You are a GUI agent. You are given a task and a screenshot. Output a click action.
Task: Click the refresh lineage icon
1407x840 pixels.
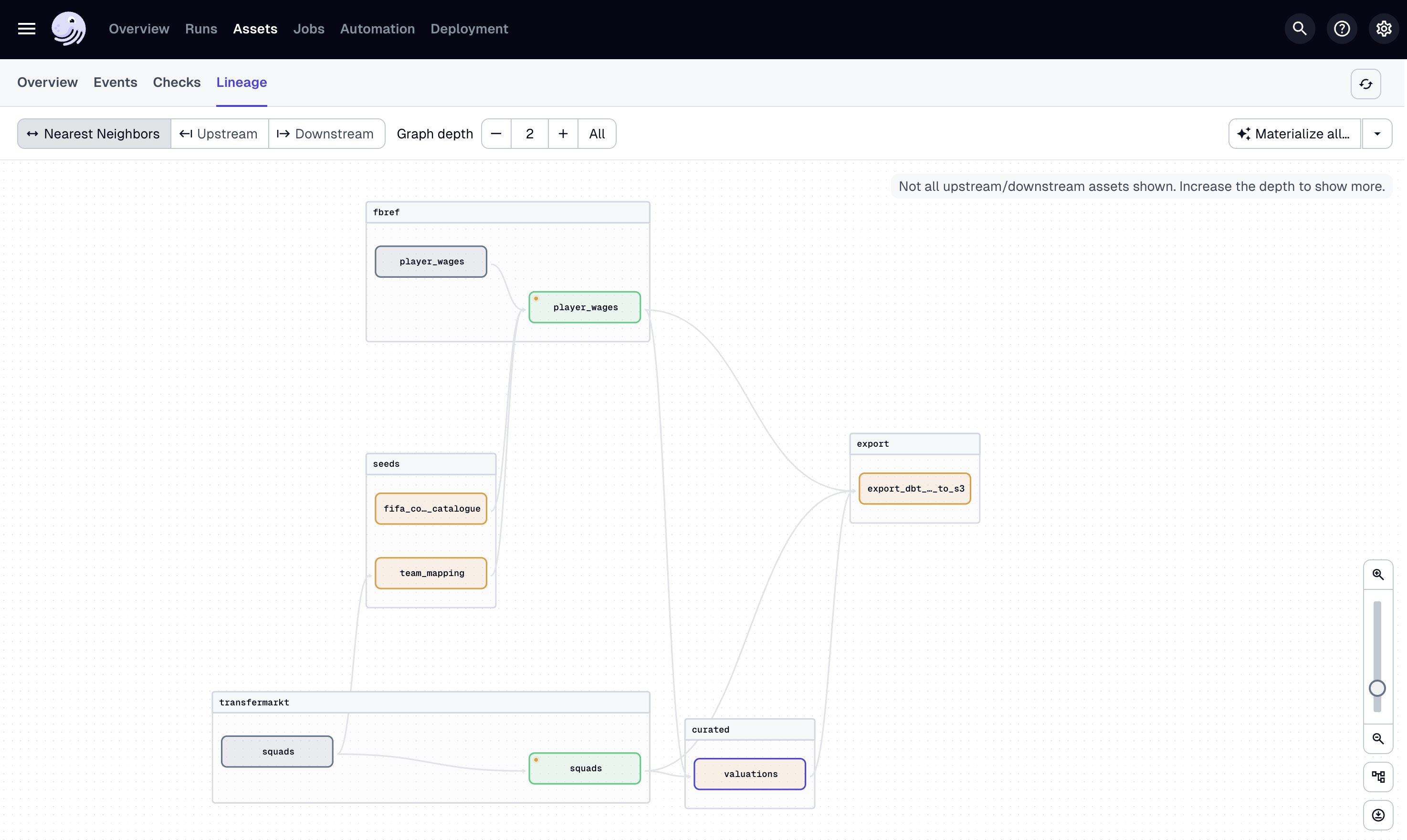(1365, 84)
